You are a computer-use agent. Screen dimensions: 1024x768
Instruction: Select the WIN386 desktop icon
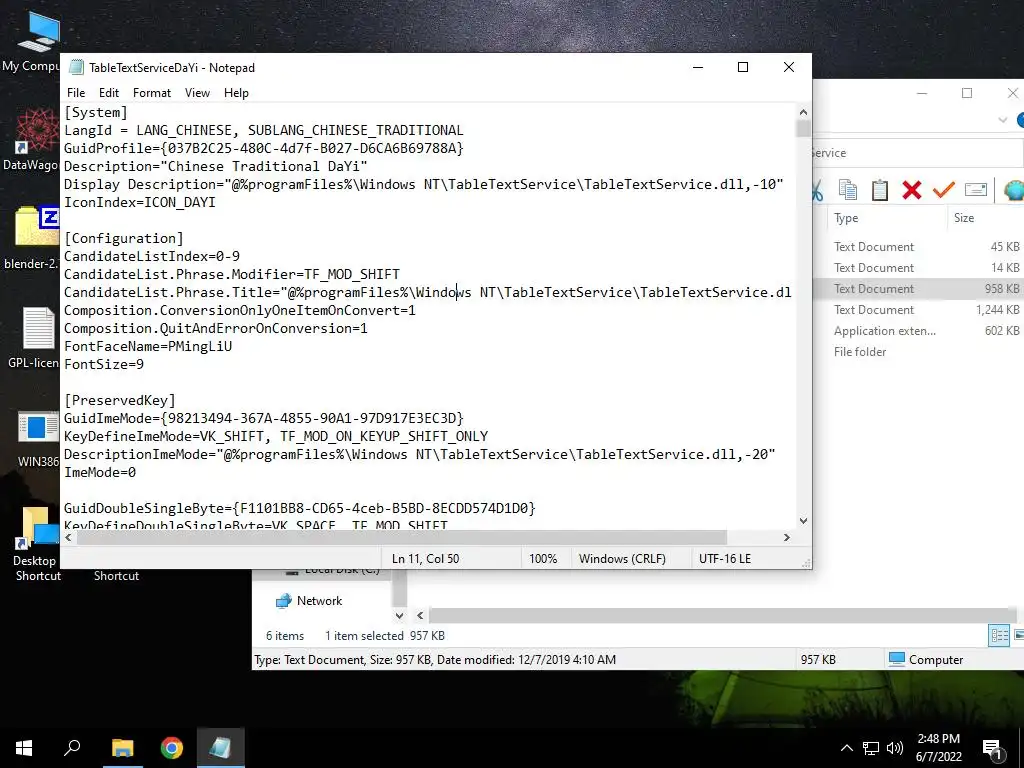point(38,428)
